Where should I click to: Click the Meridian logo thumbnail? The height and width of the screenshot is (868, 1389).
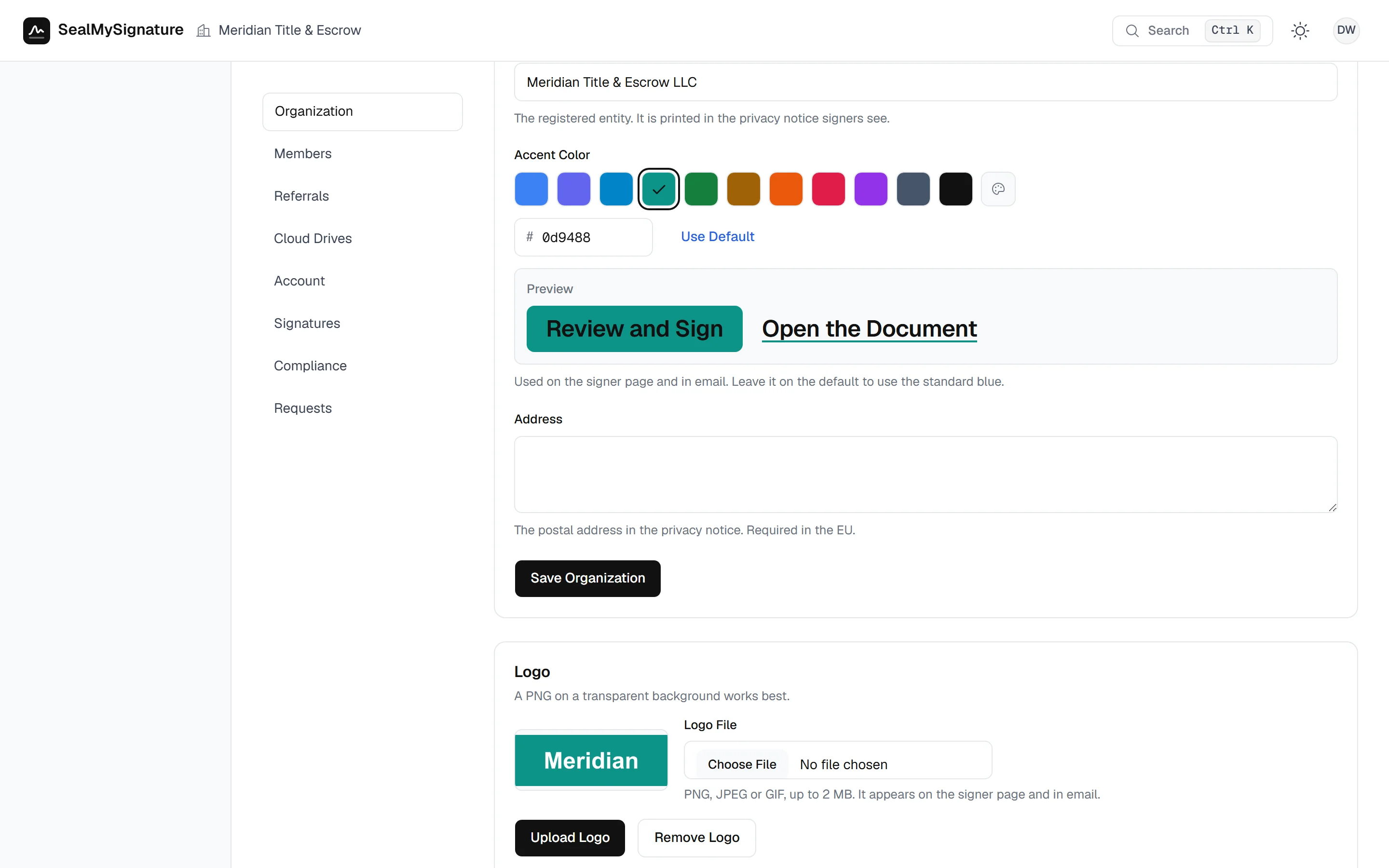591,760
